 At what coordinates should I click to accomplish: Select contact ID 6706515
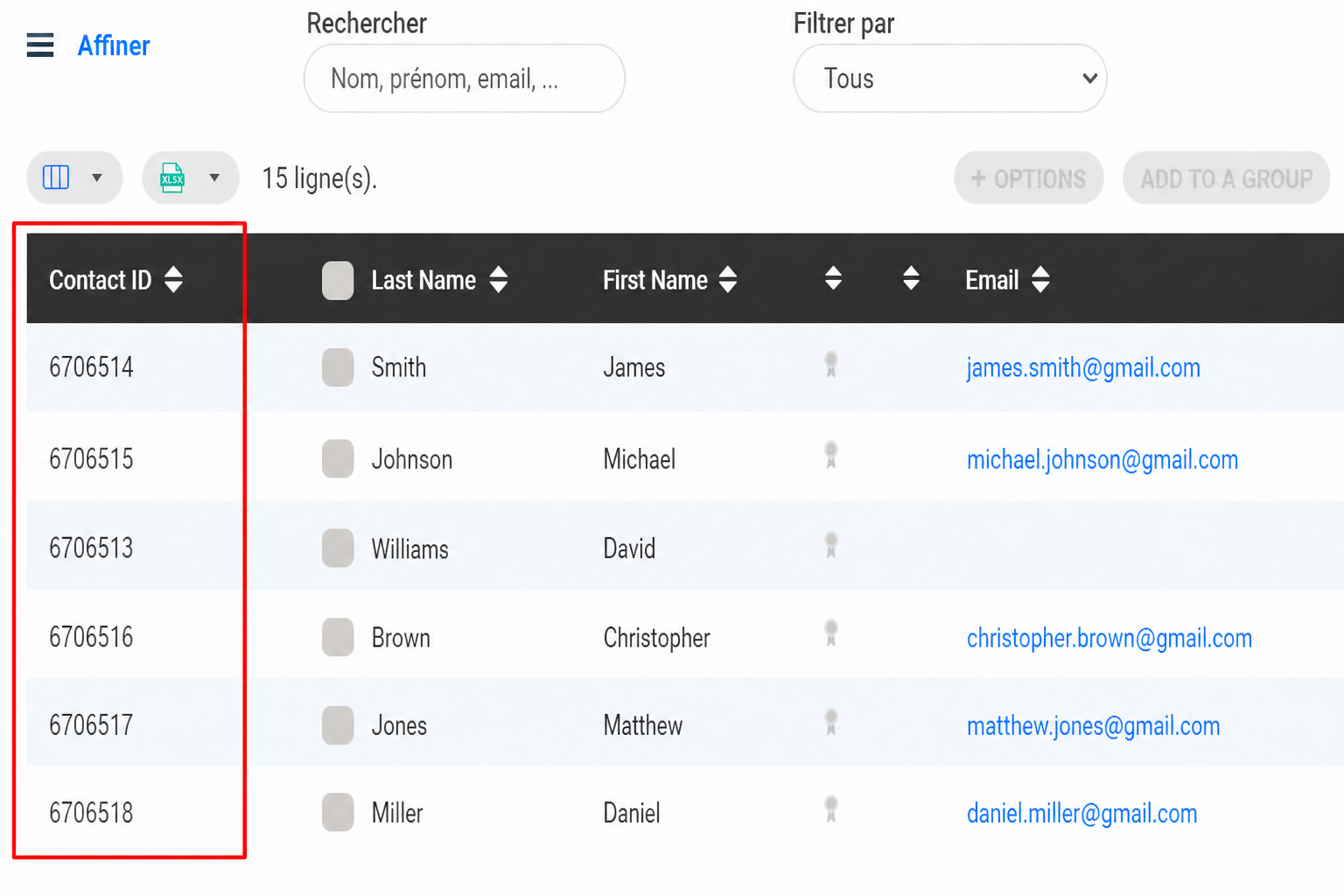point(91,458)
